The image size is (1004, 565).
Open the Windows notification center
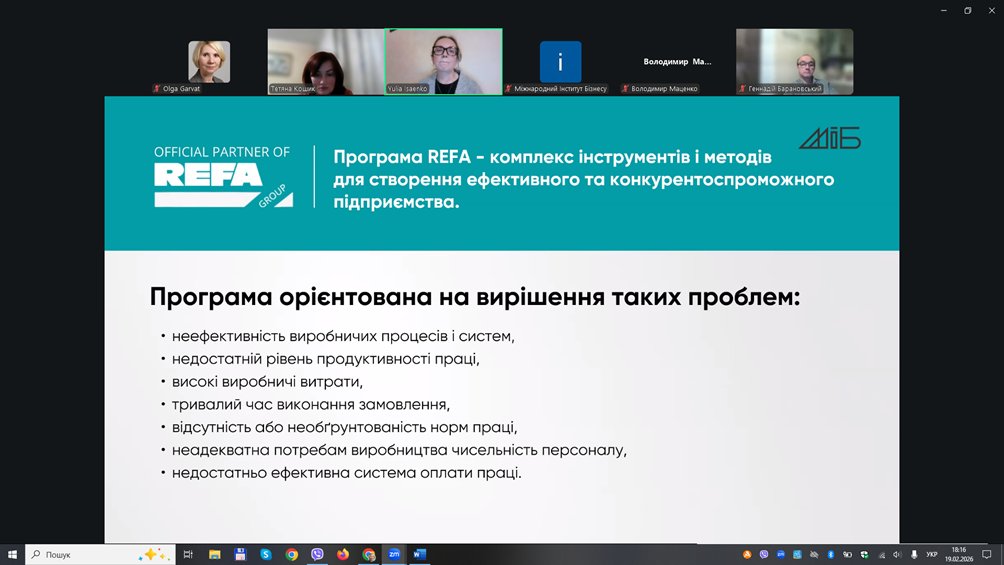[x=986, y=554]
